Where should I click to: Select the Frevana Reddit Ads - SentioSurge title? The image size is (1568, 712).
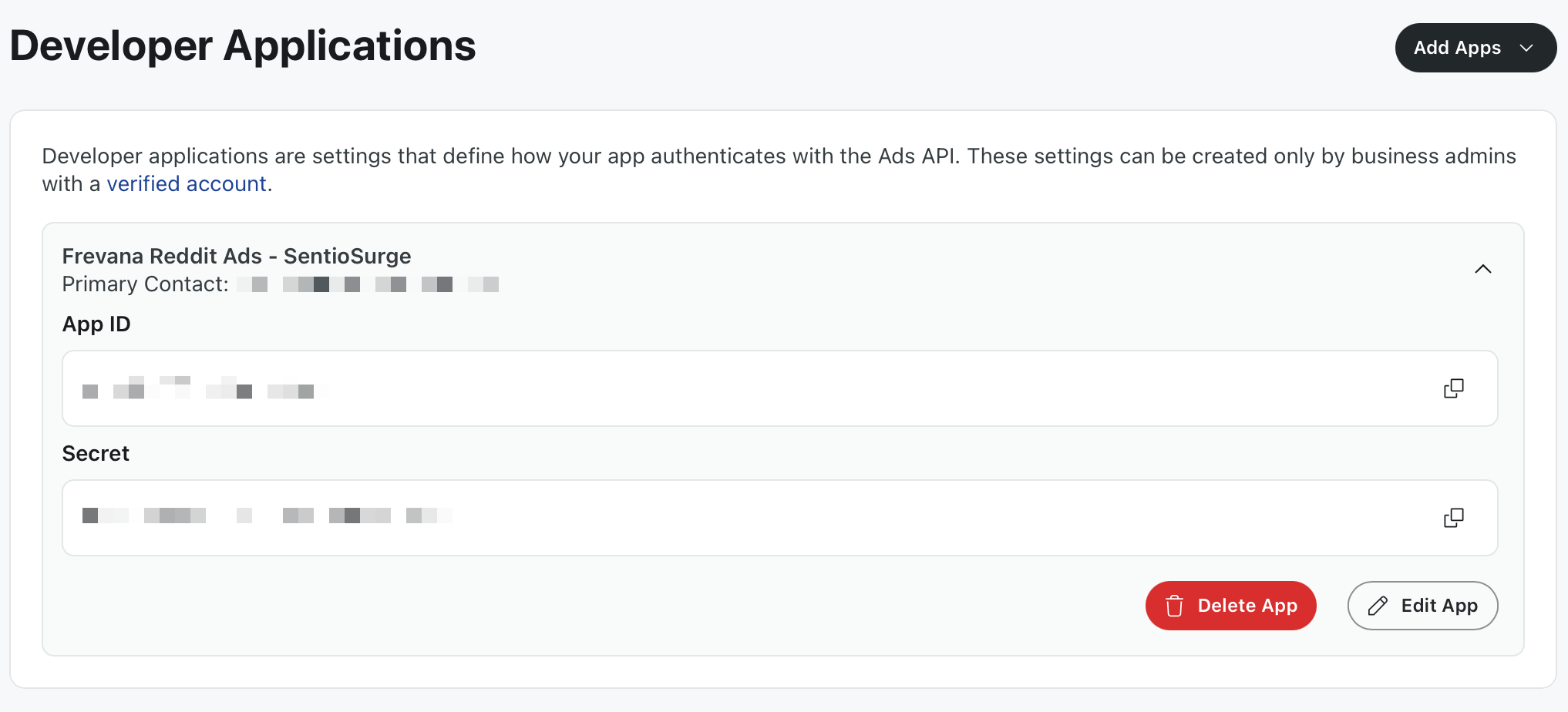tap(237, 256)
